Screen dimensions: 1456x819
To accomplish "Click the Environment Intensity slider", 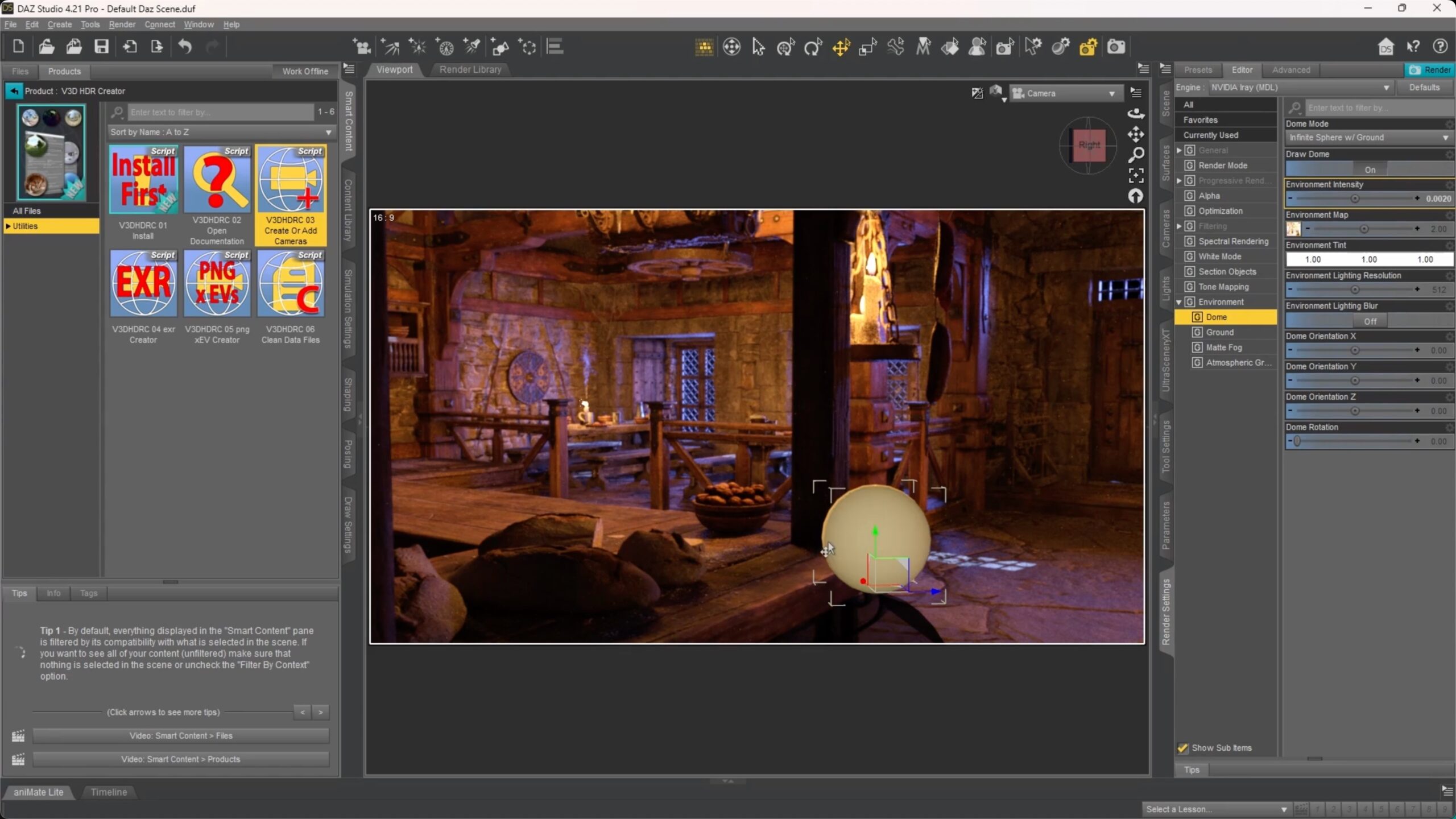I will click(1354, 198).
